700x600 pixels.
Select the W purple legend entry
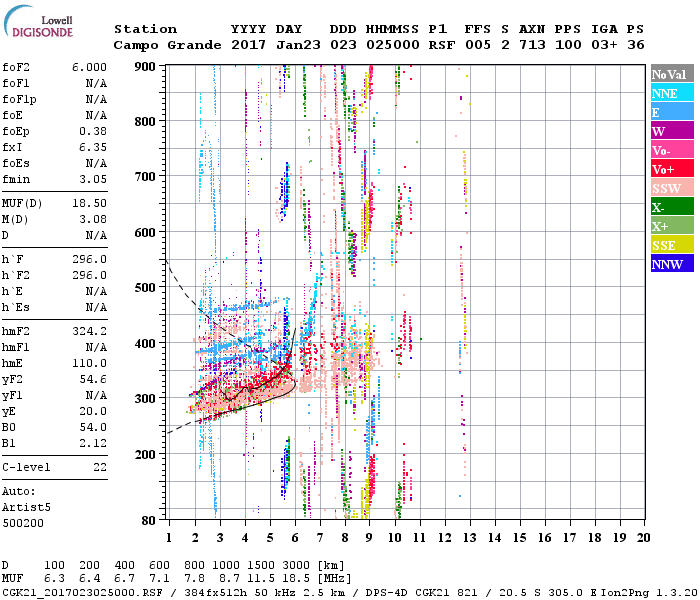670,131
